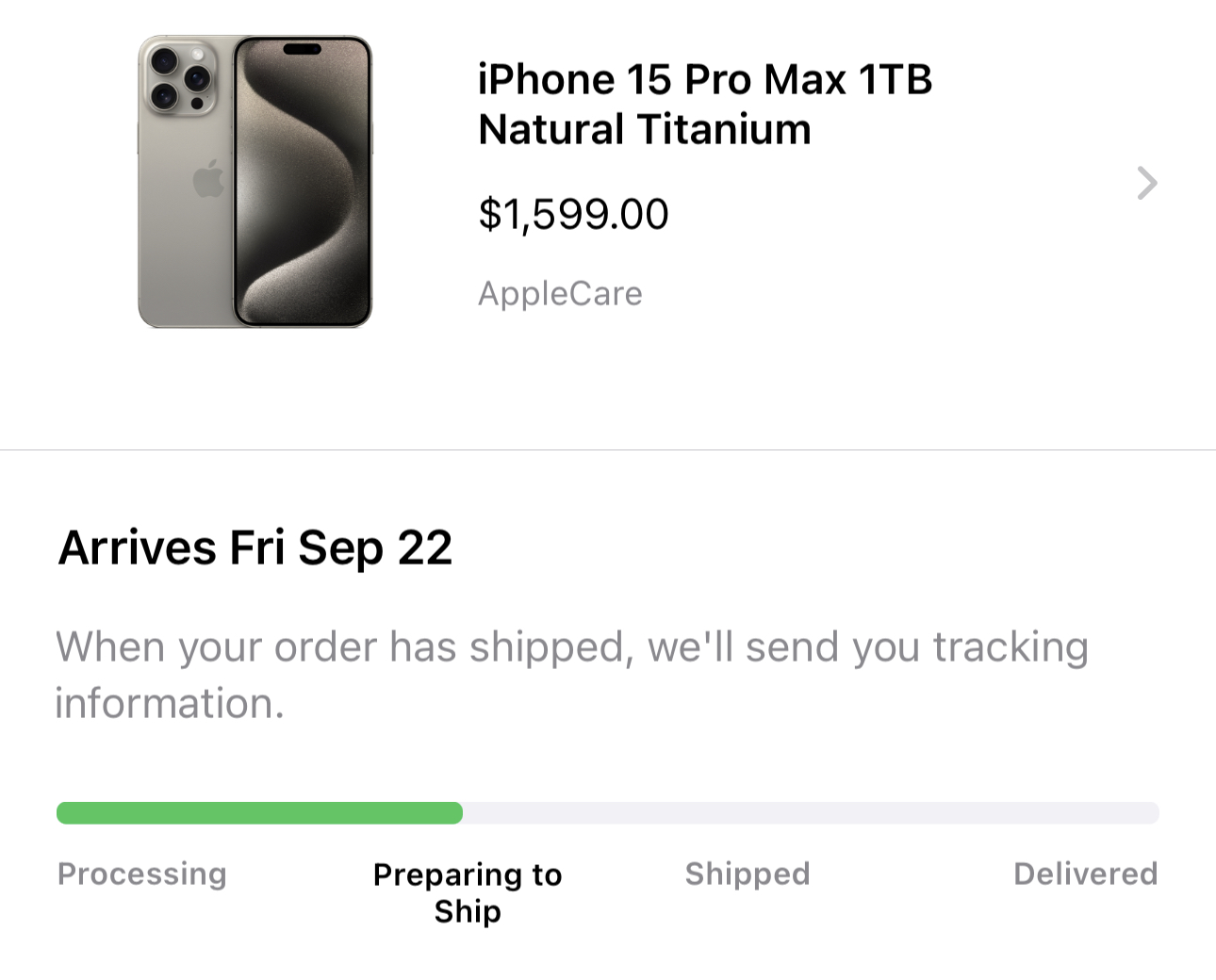
Task: Select the iPhone 15 Pro Max 1TB title
Action: pos(705,79)
